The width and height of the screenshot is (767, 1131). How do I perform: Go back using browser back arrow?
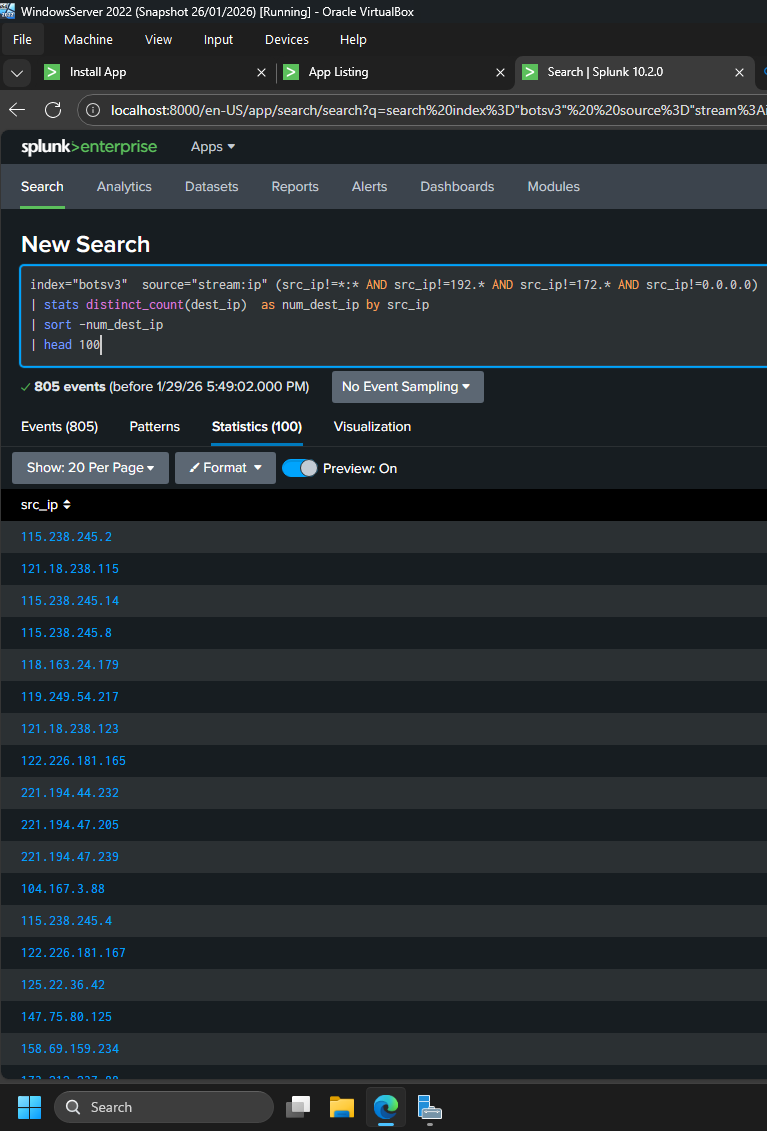click(x=18, y=110)
